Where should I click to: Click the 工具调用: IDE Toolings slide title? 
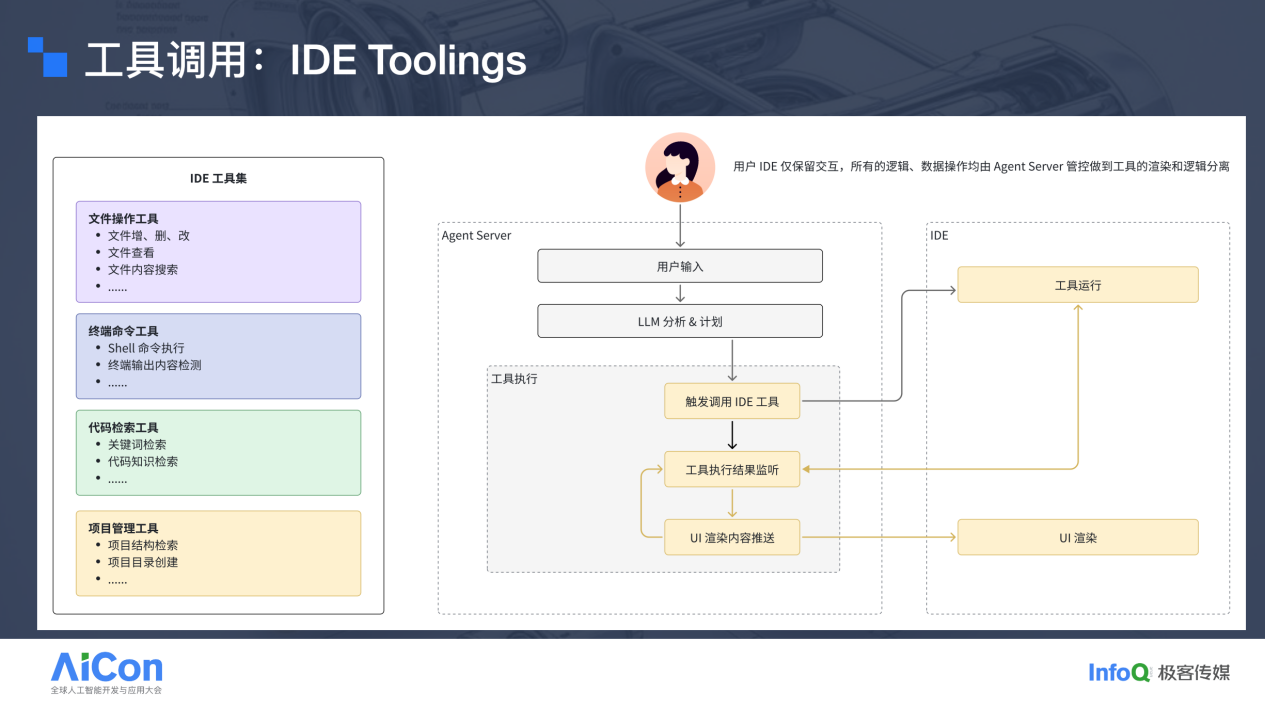(306, 60)
